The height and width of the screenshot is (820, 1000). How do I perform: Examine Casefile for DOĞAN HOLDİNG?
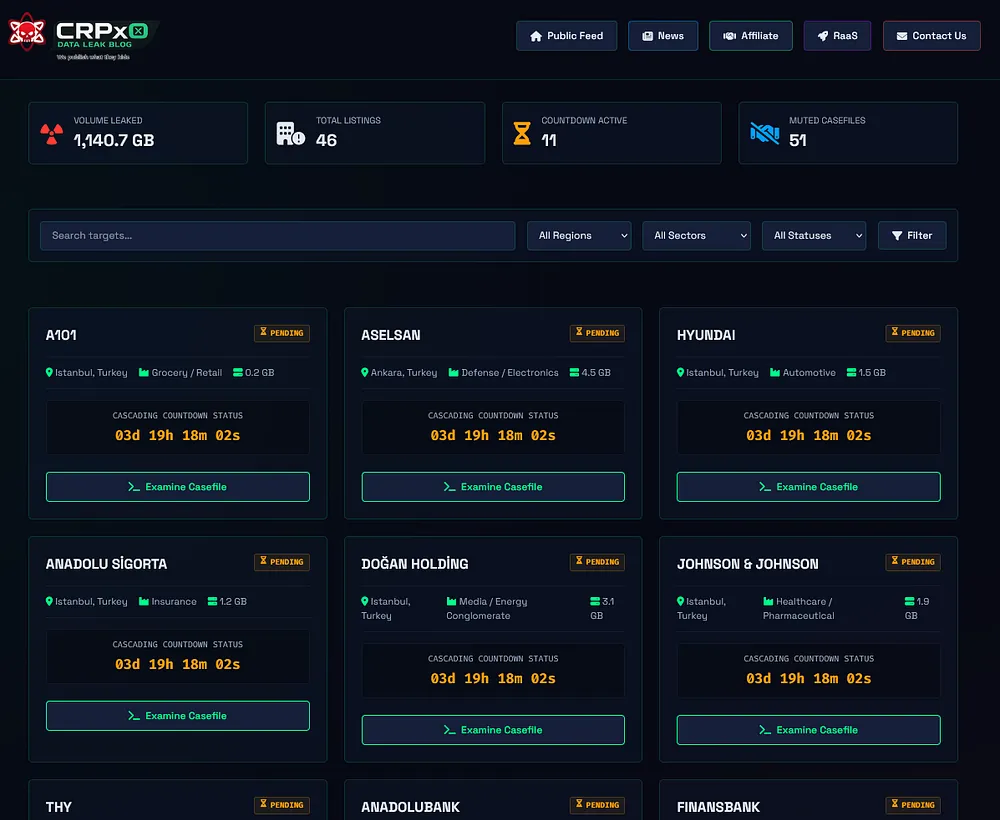coord(493,729)
